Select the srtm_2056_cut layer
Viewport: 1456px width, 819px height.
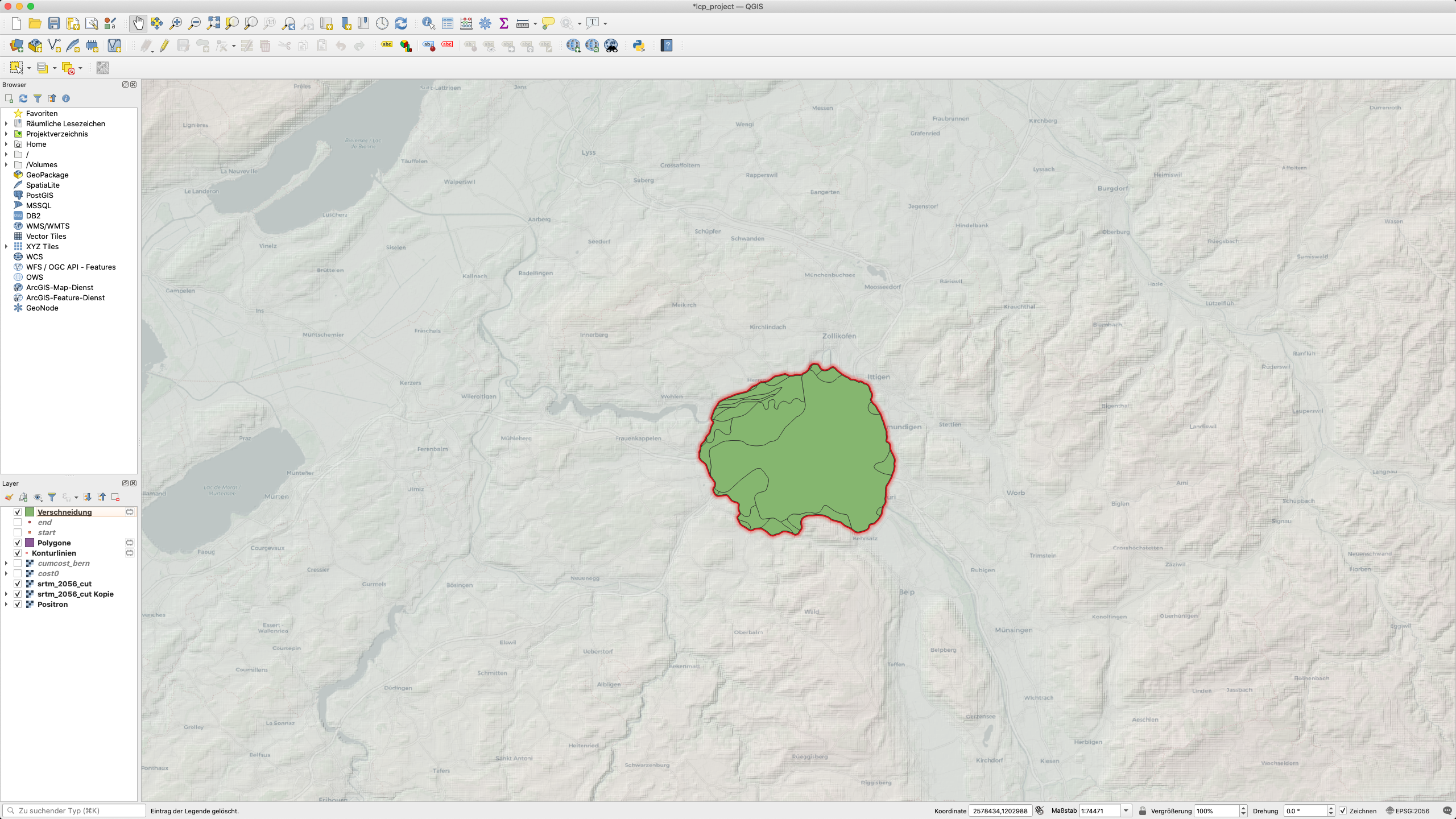[x=64, y=584]
